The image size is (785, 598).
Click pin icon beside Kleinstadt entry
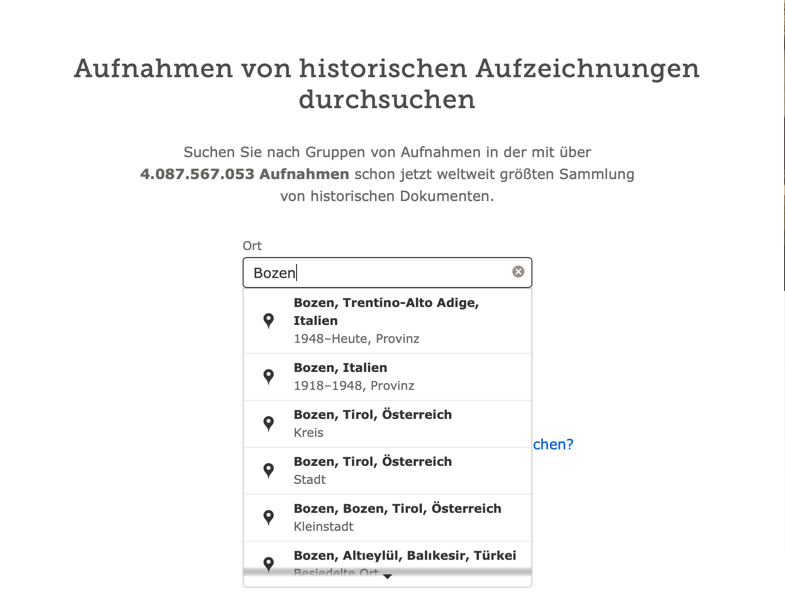(x=269, y=517)
